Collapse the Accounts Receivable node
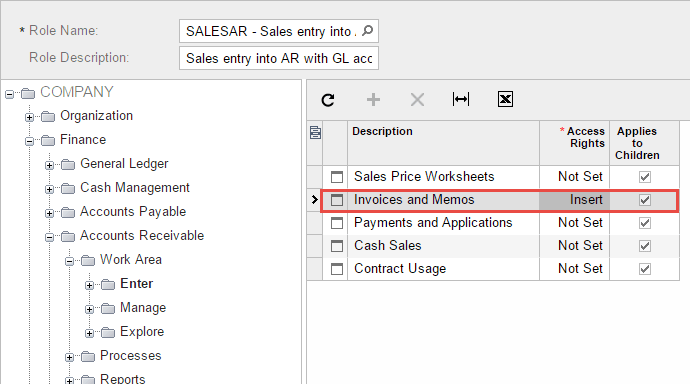690x384 pixels. (49, 238)
